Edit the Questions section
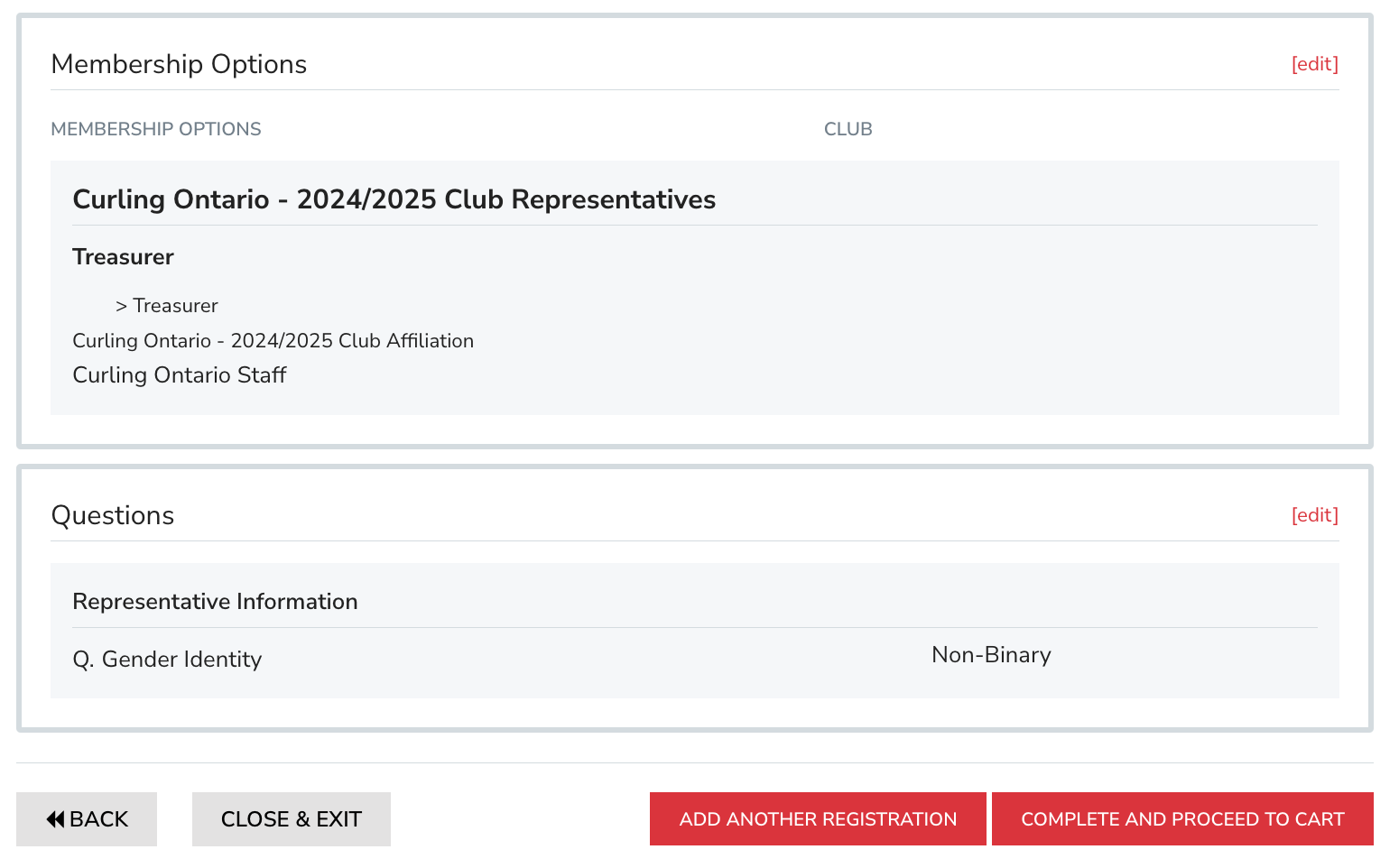 [1314, 515]
